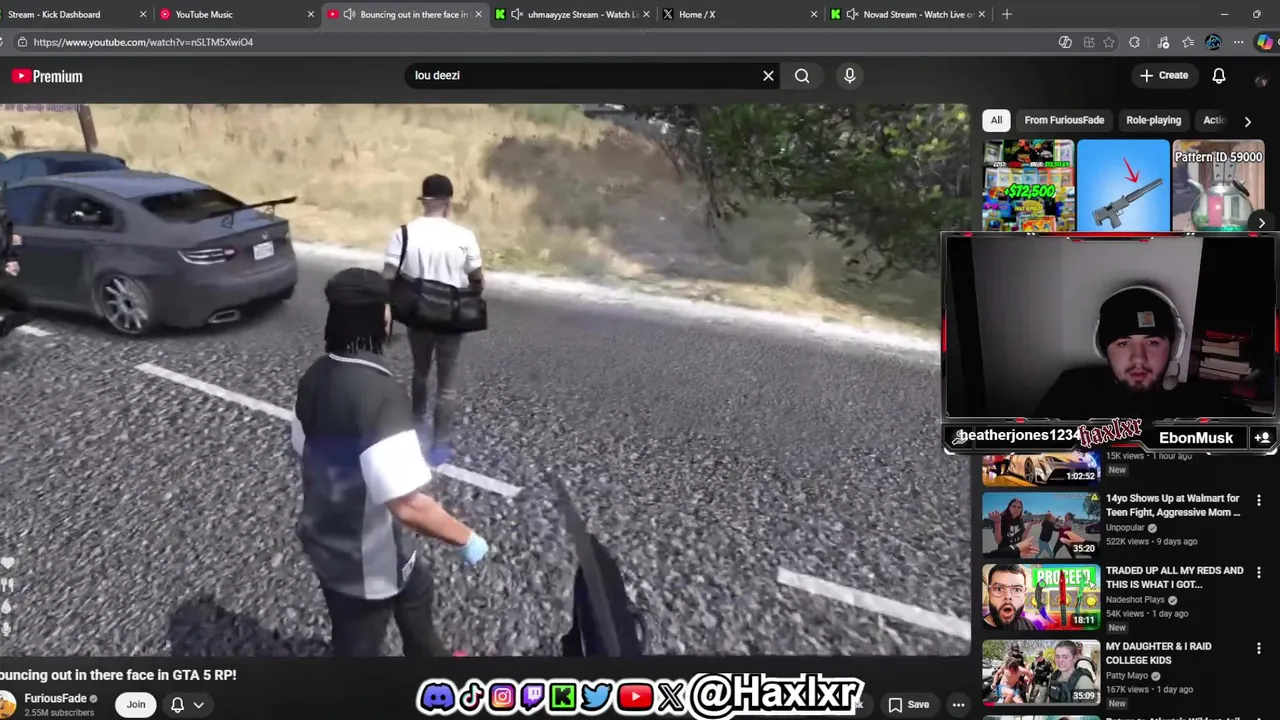Switch to the Novad Stream browser tab

point(908,14)
